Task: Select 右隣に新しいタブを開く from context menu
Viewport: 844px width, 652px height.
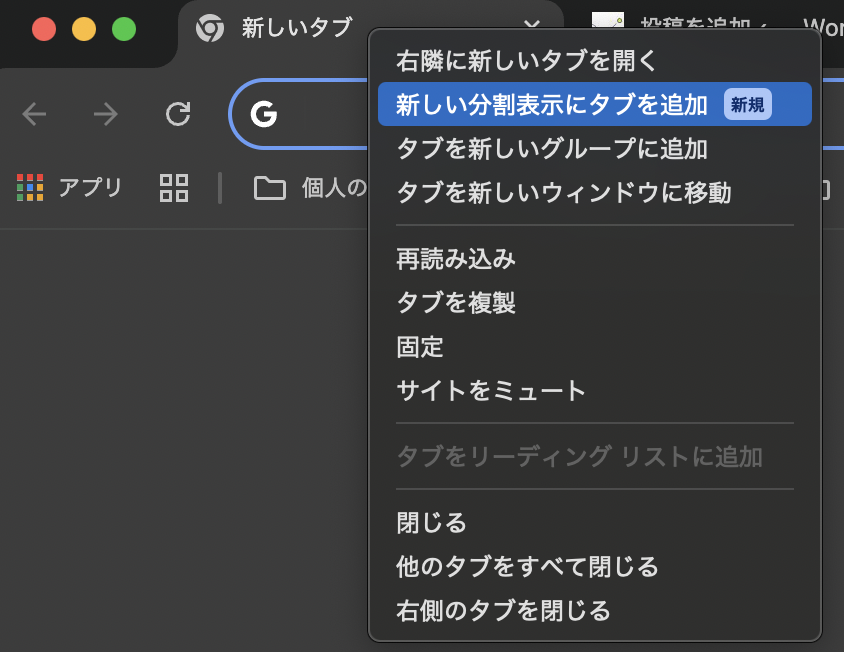Action: tap(527, 60)
